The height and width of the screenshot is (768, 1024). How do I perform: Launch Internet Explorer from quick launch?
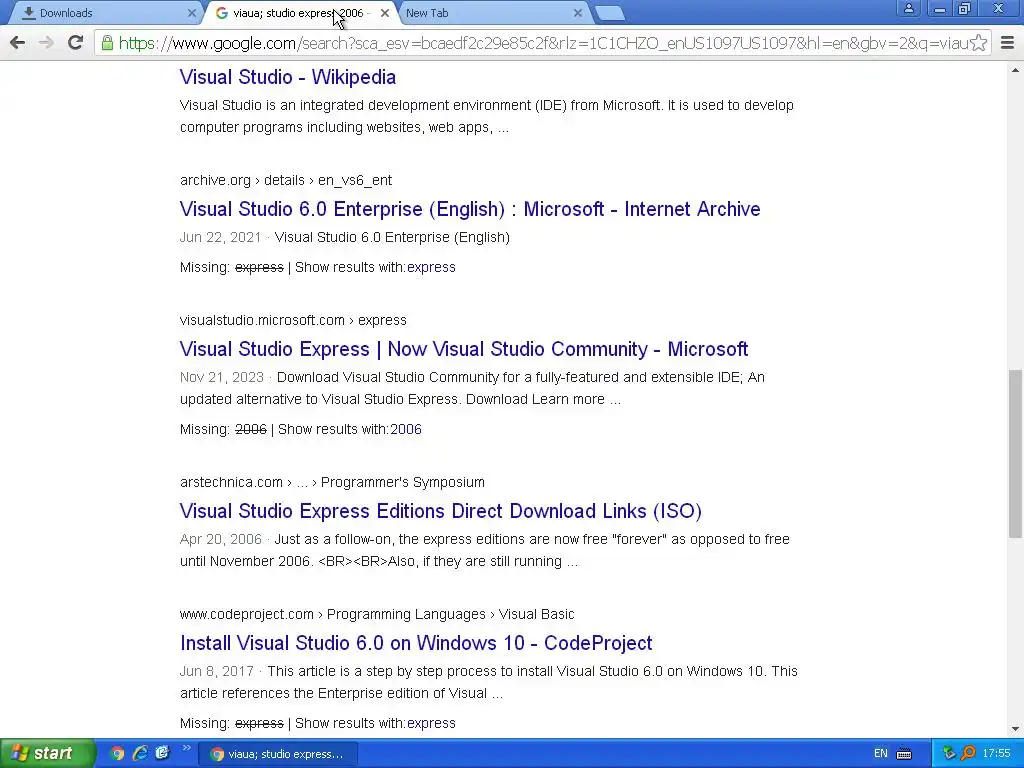[140, 754]
